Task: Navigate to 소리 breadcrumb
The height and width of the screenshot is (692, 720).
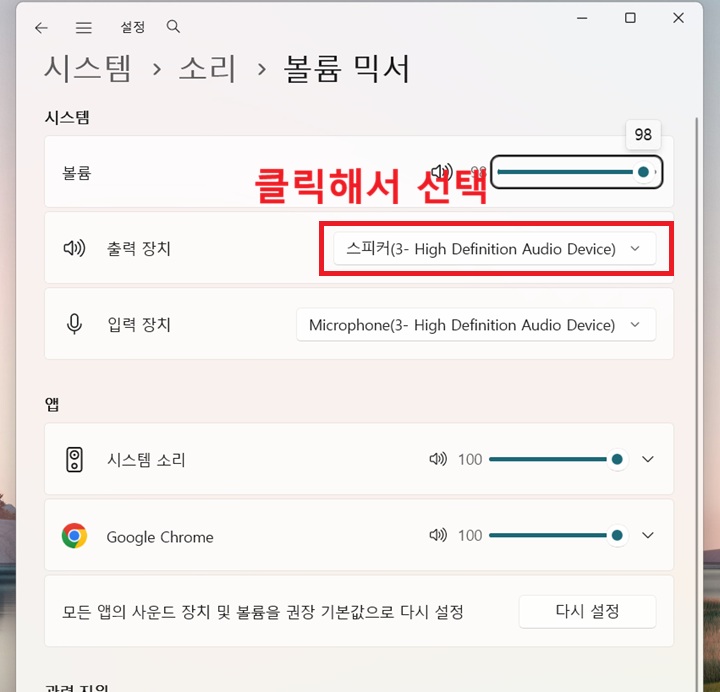Action: 207,69
